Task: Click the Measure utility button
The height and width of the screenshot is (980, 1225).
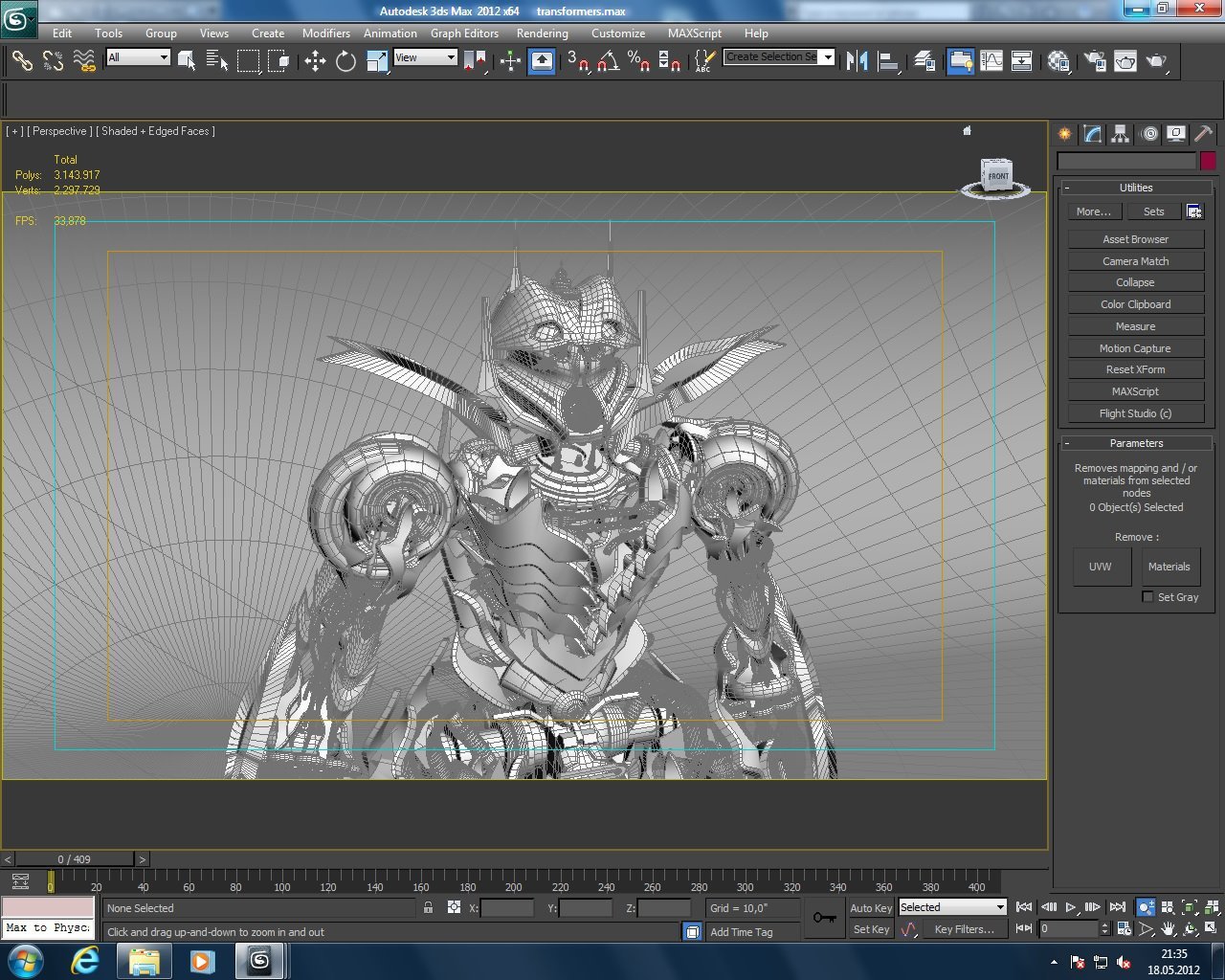Action: pyautogui.click(x=1136, y=326)
